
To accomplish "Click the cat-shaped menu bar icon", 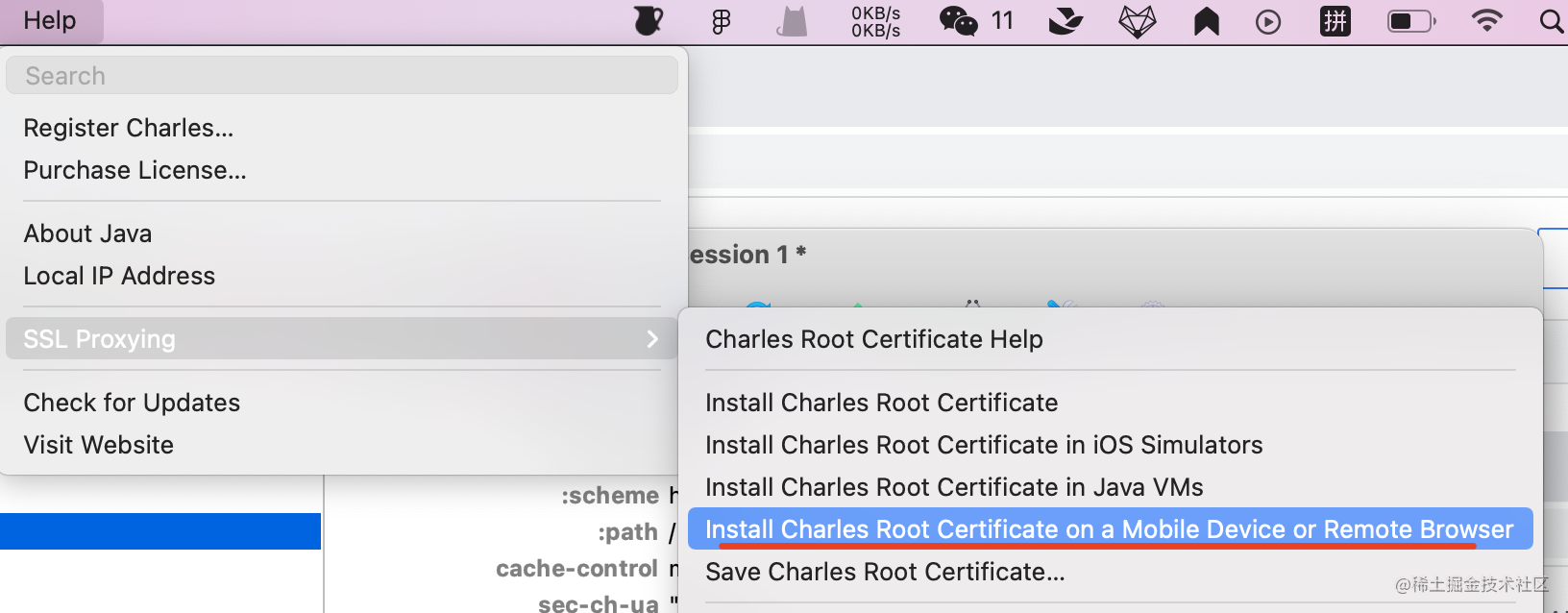I will coord(793,21).
